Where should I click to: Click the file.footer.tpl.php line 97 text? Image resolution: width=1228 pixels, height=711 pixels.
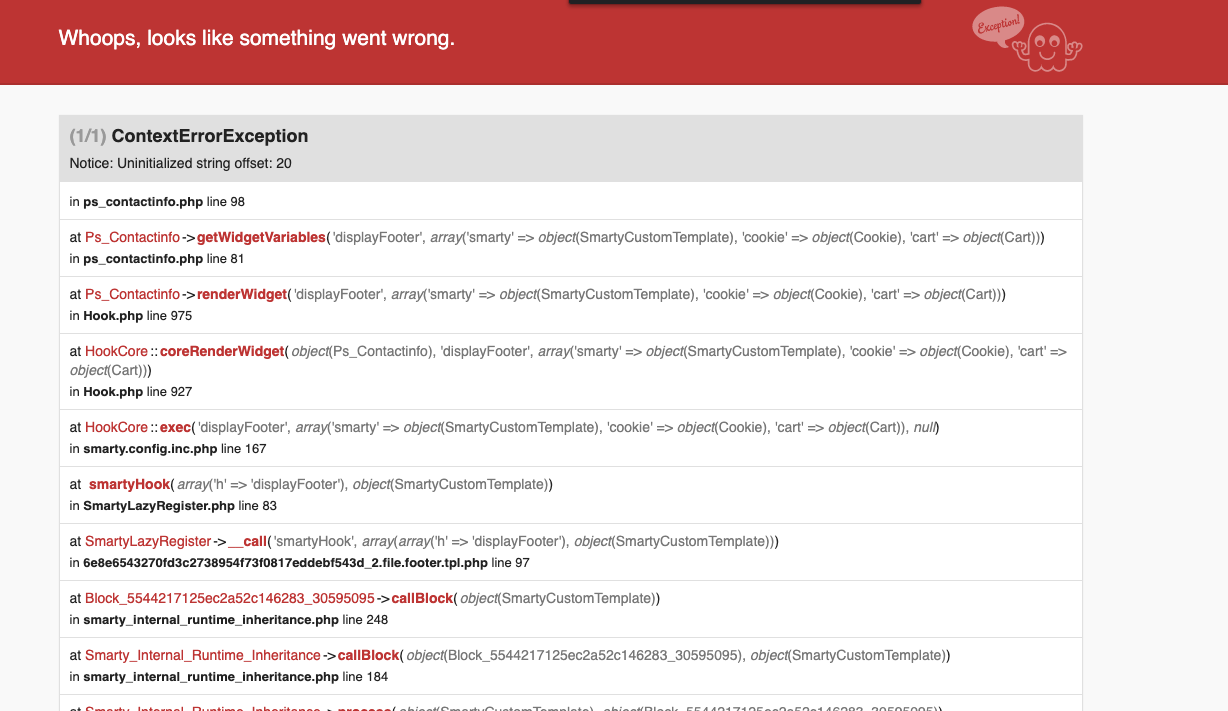point(299,563)
